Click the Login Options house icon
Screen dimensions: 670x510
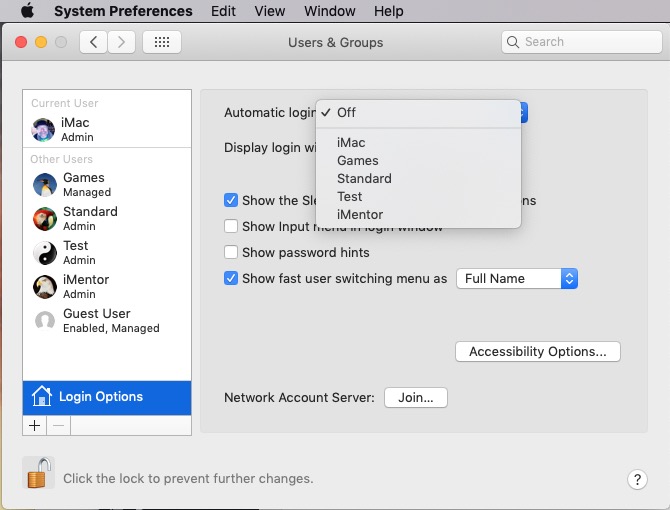41,396
